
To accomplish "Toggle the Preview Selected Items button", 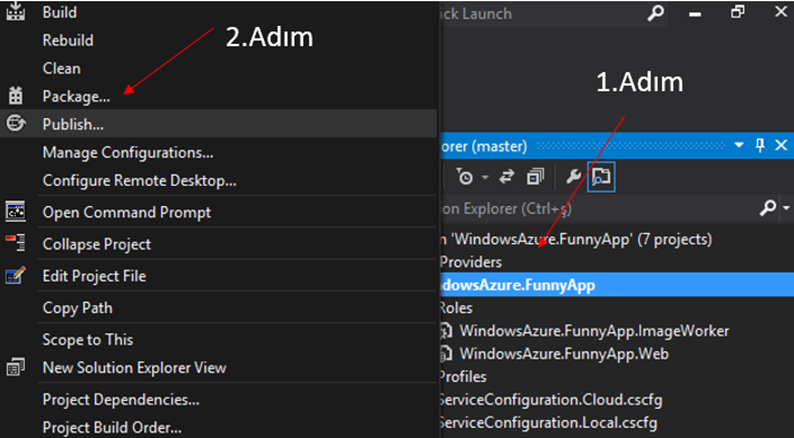I will (601, 177).
